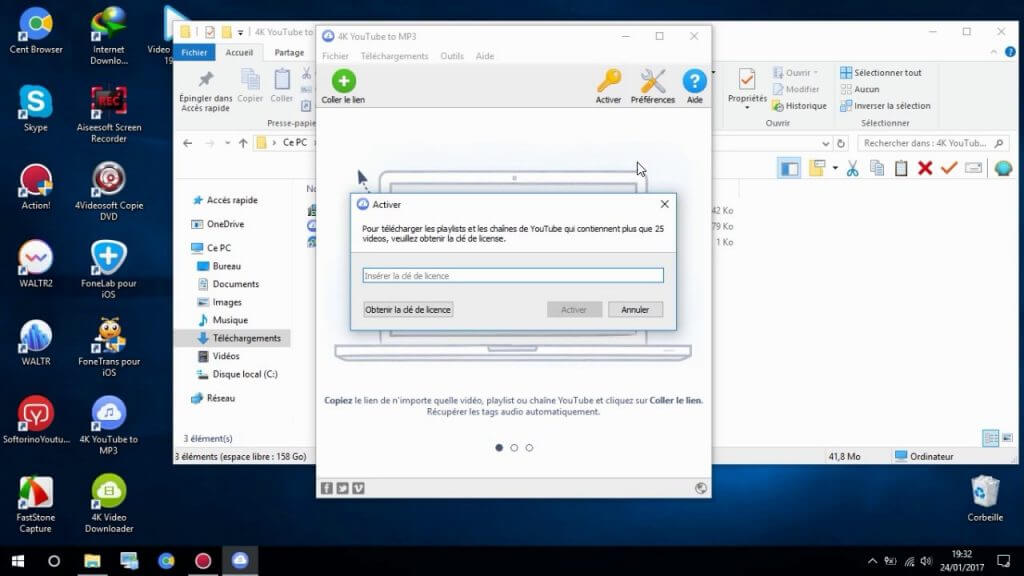Focus the license key input field
This screenshot has height=576, width=1024.
coord(513,276)
